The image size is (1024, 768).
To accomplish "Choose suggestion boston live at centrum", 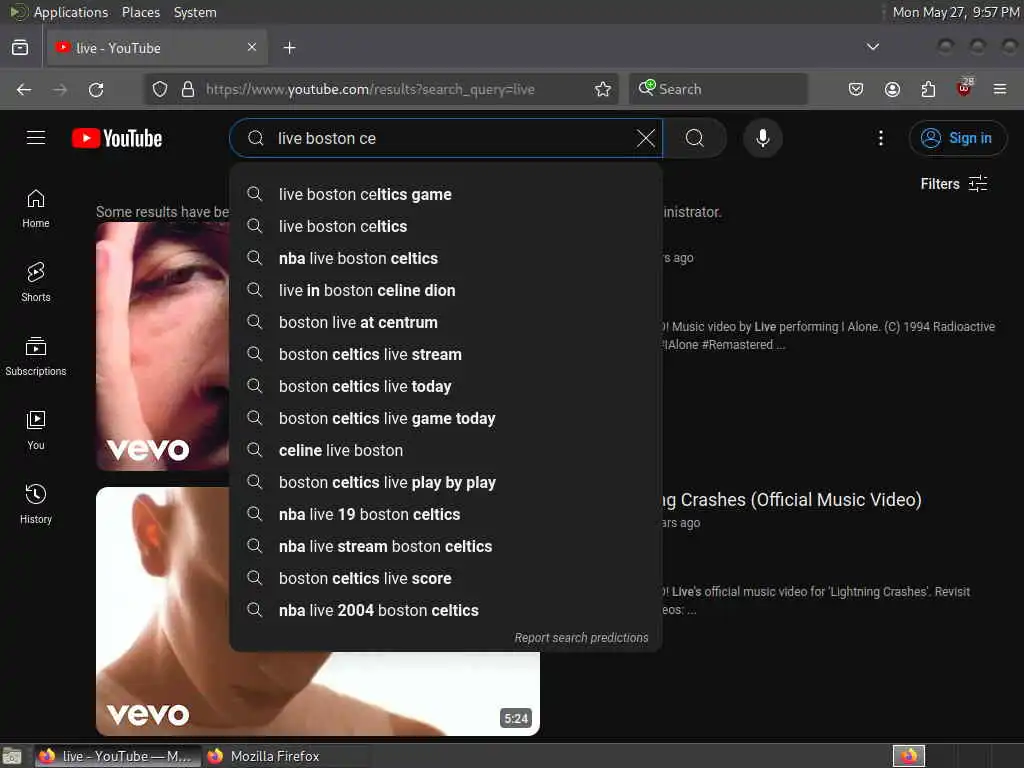I will coord(446,322).
